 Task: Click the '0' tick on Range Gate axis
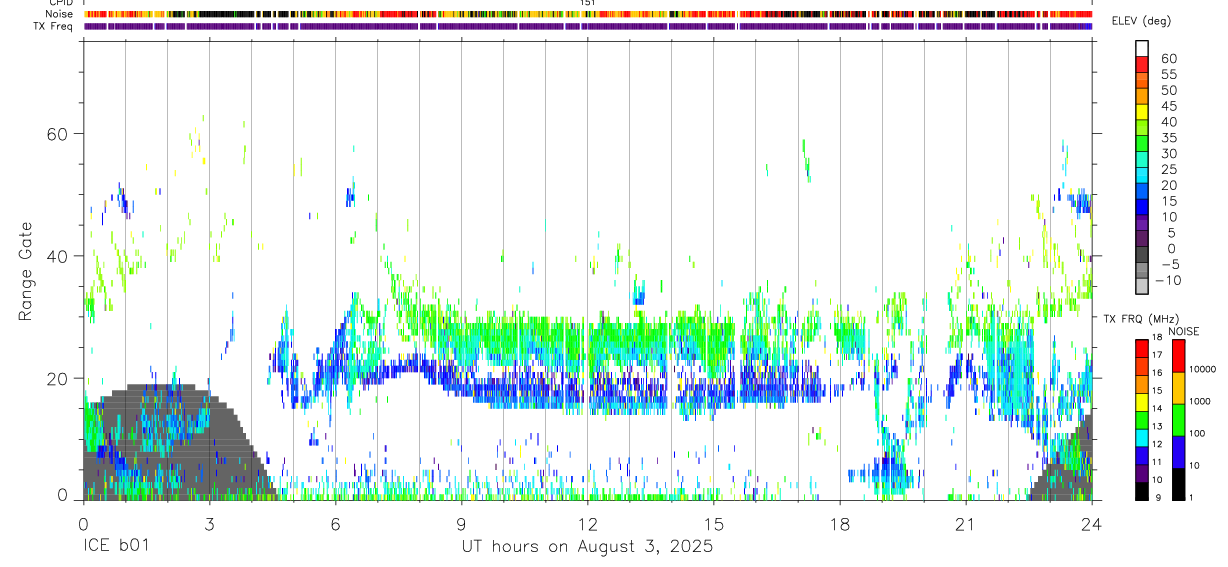click(x=63, y=495)
